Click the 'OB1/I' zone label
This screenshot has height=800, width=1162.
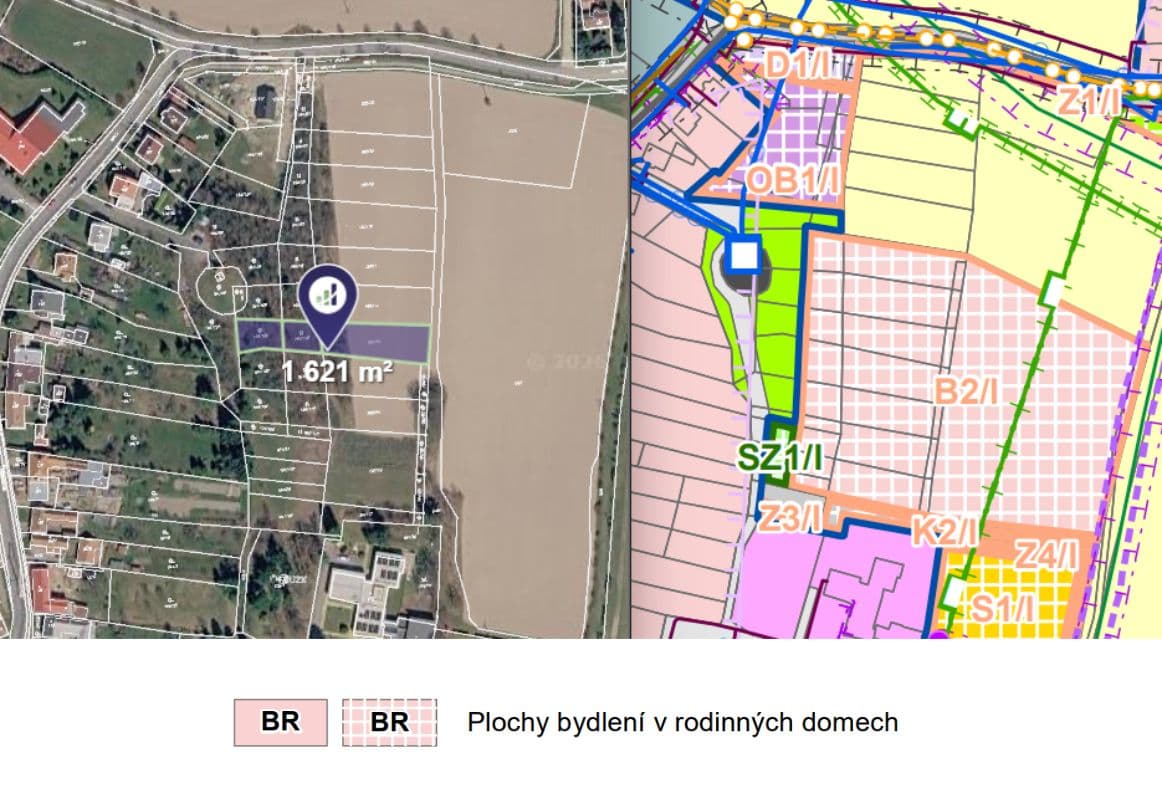792,180
